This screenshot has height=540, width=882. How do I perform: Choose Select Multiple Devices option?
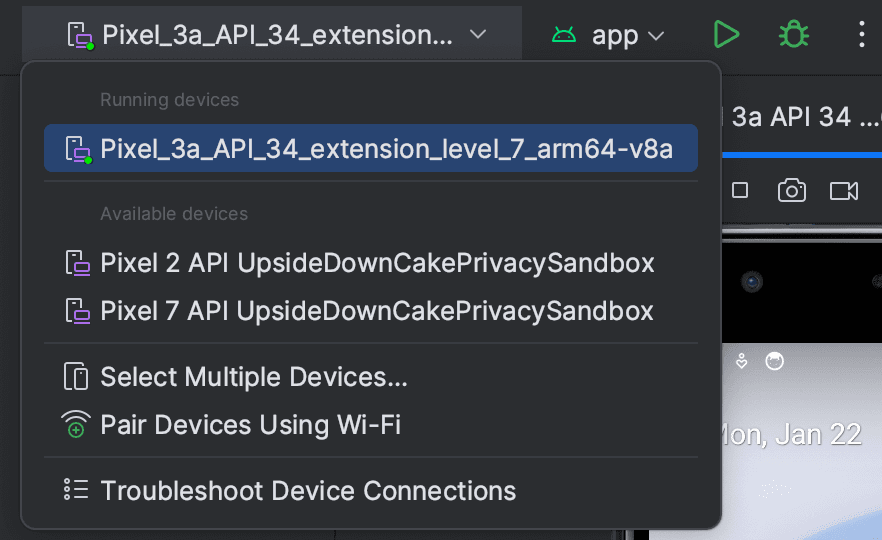coord(371,376)
